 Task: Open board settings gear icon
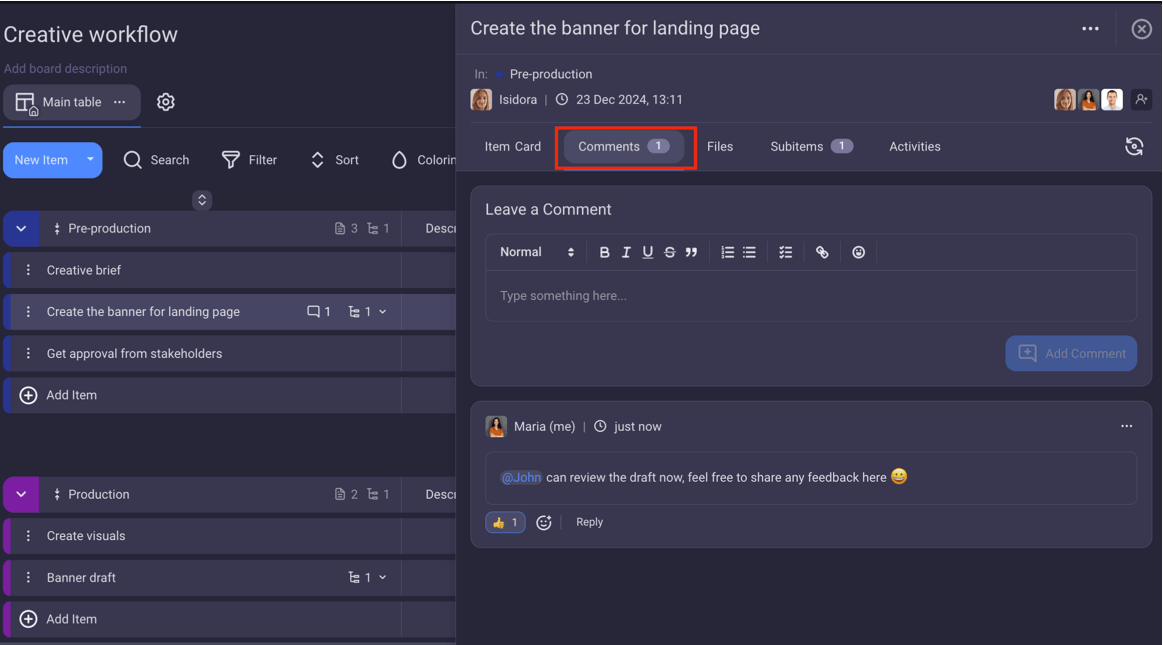[x=166, y=102]
